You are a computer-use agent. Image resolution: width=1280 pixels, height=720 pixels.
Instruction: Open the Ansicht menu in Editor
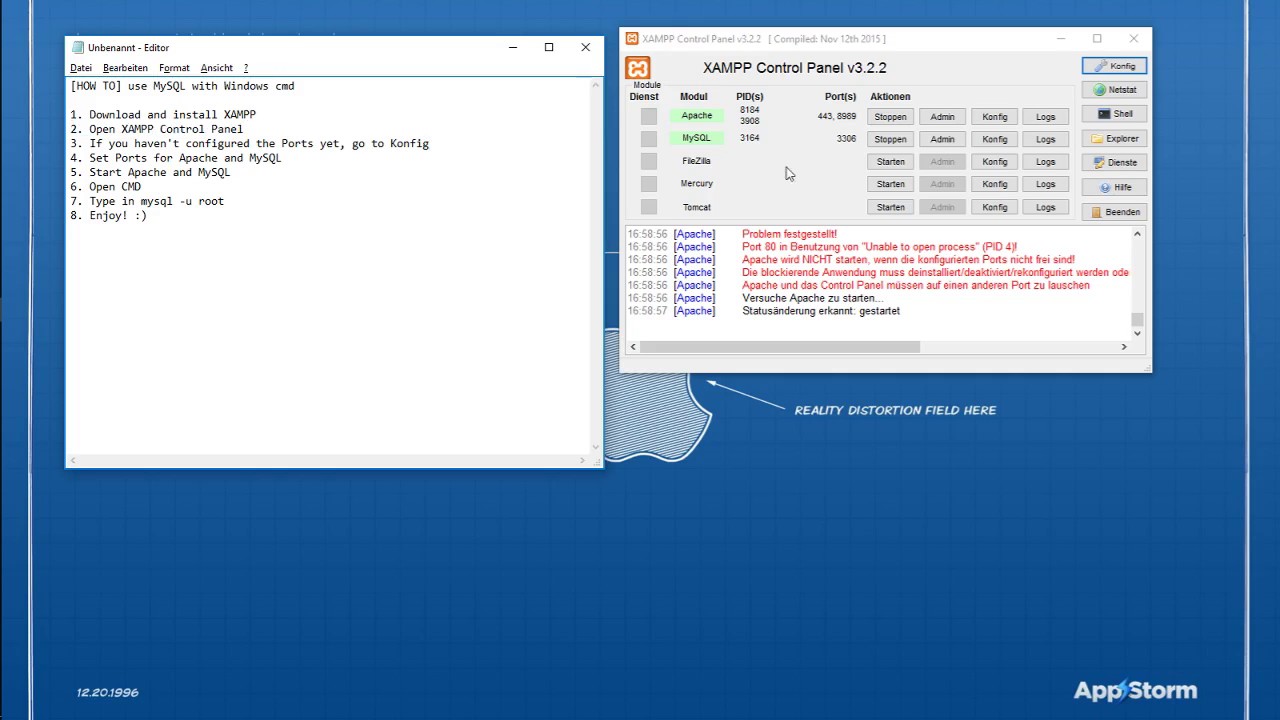point(216,68)
